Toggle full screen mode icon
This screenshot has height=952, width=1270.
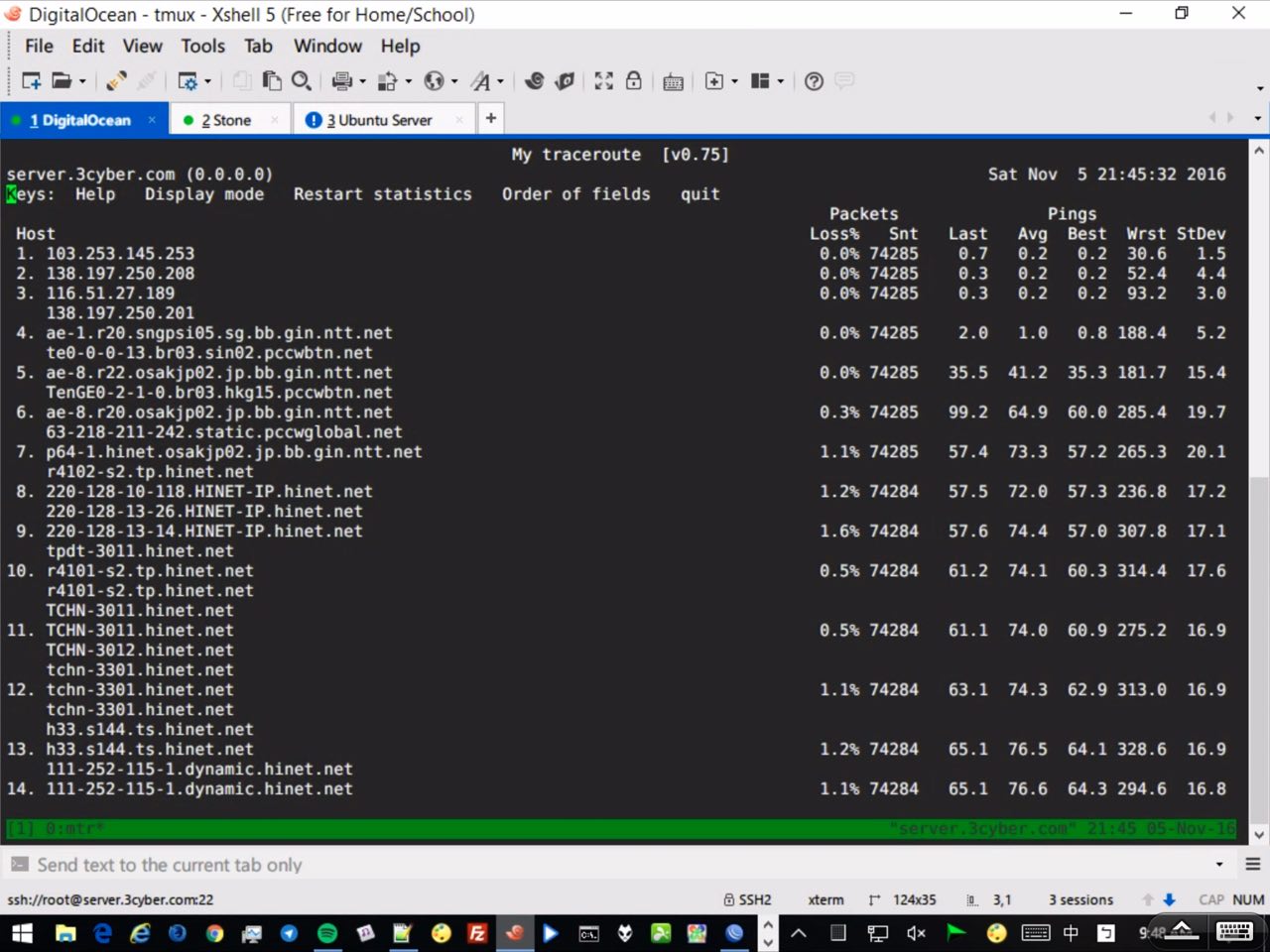point(603,81)
